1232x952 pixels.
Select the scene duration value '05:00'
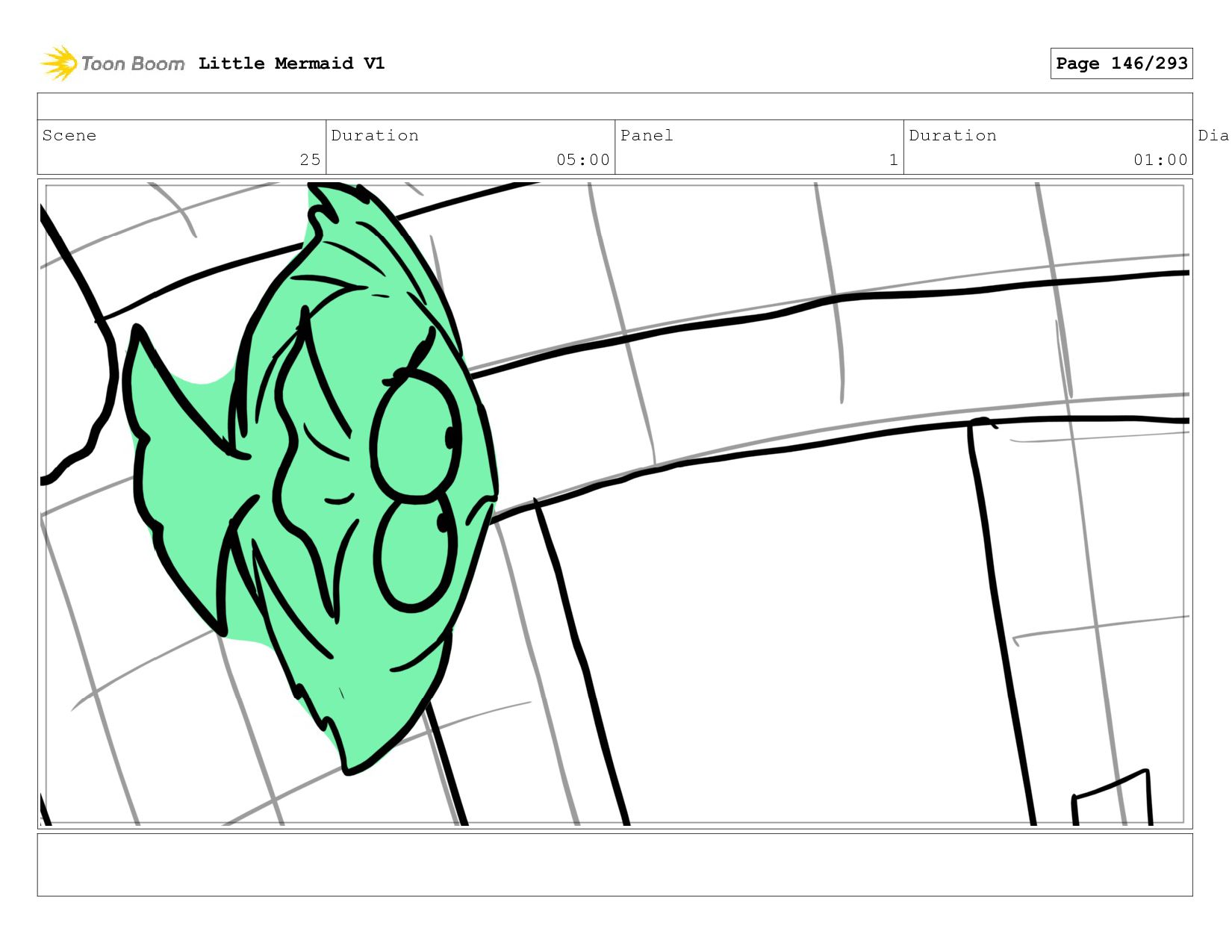[582, 160]
